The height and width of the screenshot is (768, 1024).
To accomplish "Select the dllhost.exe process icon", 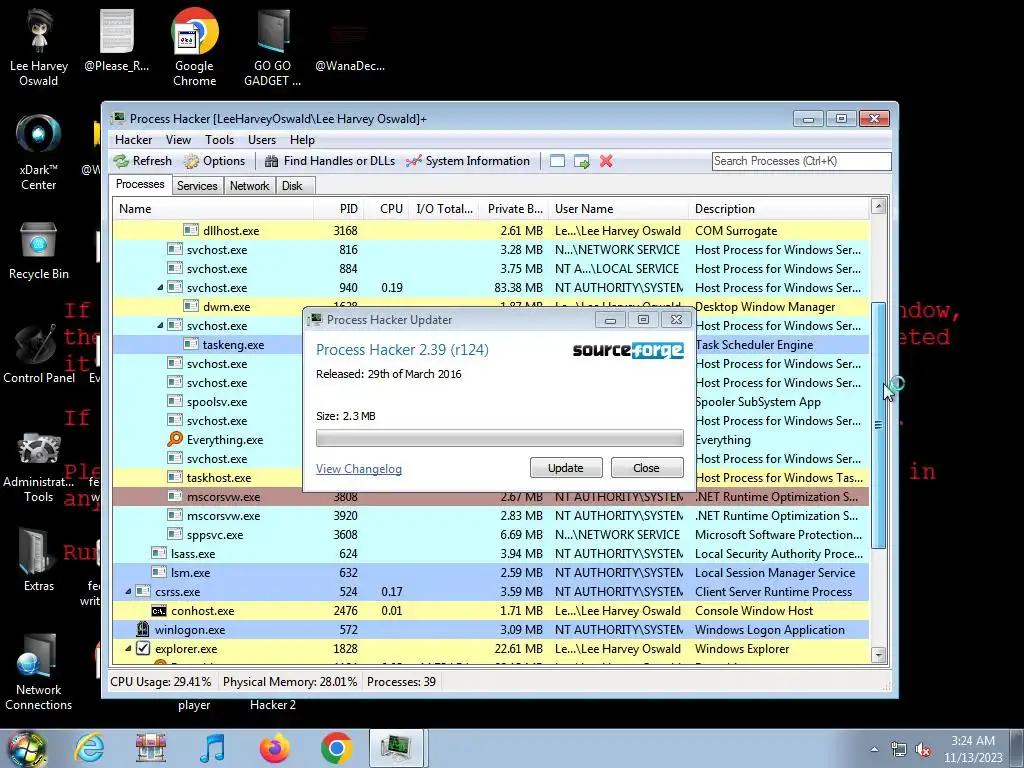I will (191, 231).
